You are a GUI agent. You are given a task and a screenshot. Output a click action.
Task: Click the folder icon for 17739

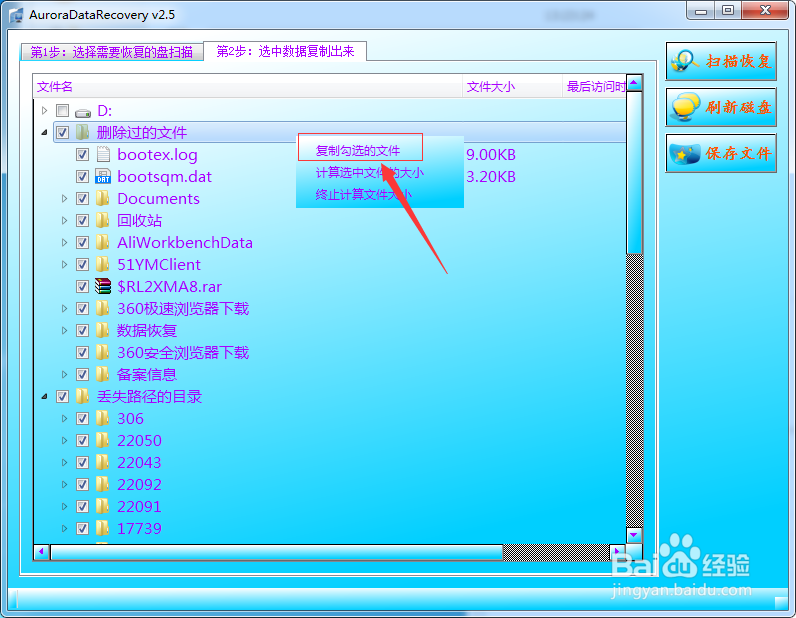coord(103,528)
